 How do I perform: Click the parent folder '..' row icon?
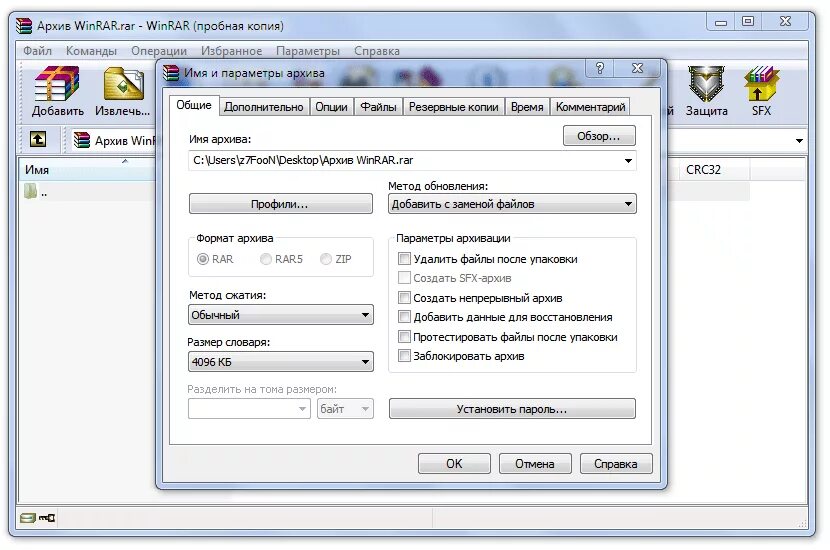click(x=31, y=191)
